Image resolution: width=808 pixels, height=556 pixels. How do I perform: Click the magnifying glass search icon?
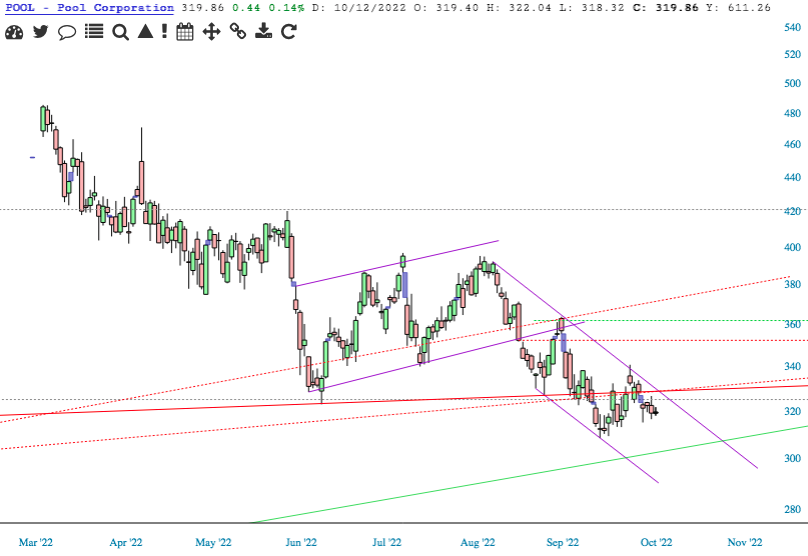tap(121, 32)
